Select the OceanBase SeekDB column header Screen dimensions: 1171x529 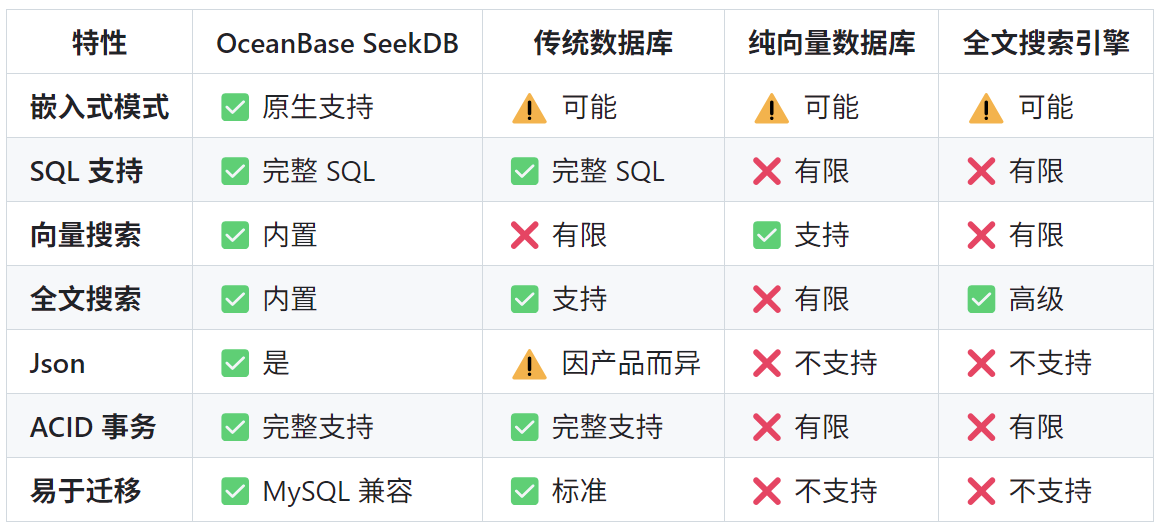pos(337,43)
